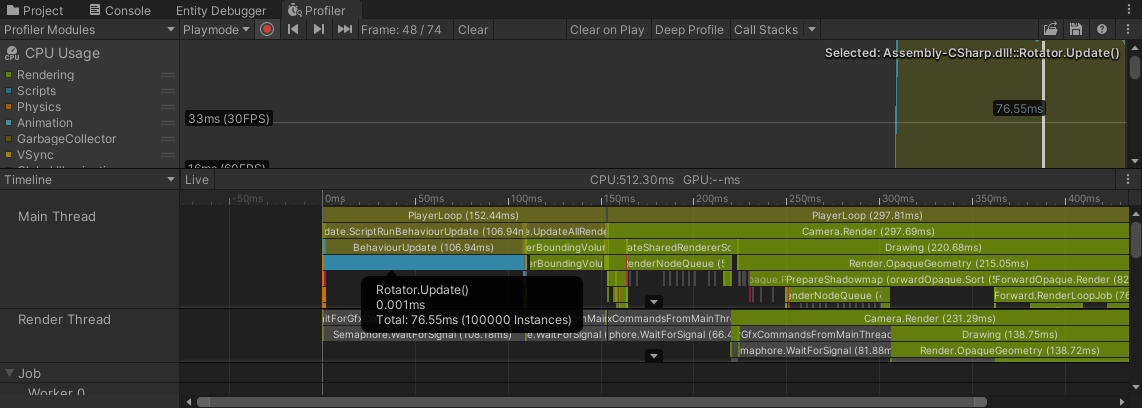
Task: Click the CPU Usage module icon
Action: pyautogui.click(x=12, y=53)
